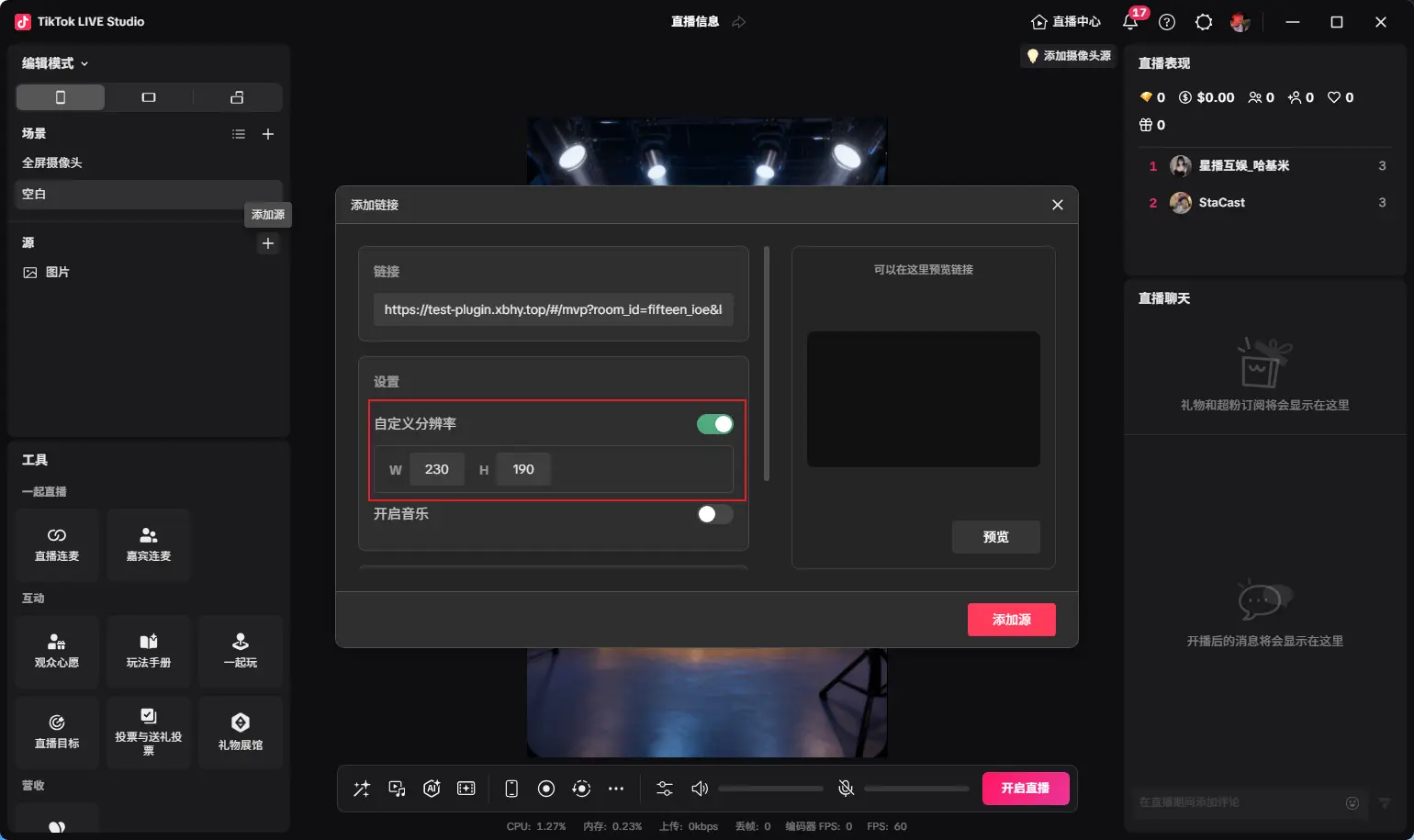The width and height of the screenshot is (1414, 840).
Task: Open the audio mixer settings icon
Action: (665, 789)
